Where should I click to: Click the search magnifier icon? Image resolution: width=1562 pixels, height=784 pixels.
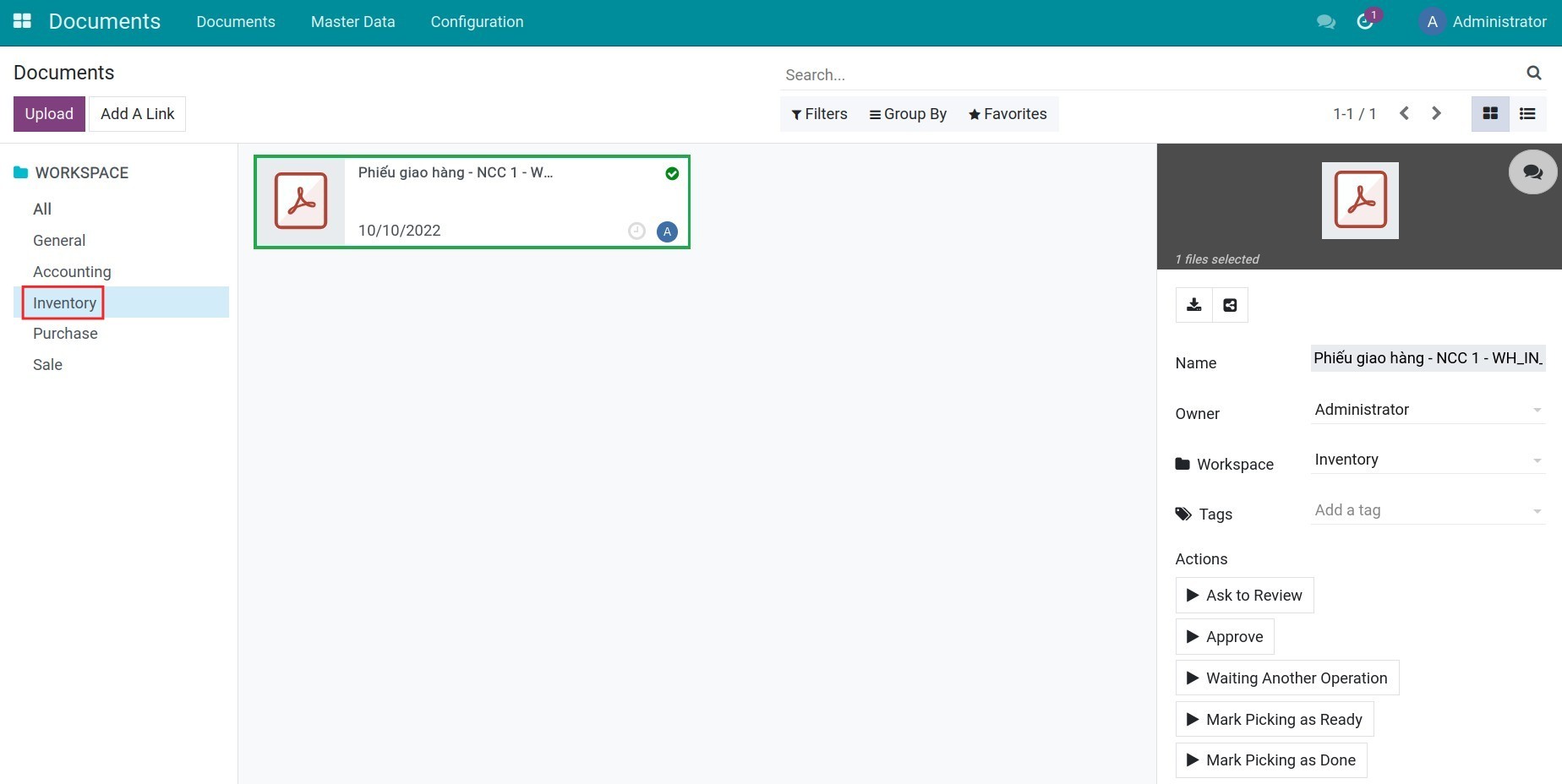pos(1533,73)
